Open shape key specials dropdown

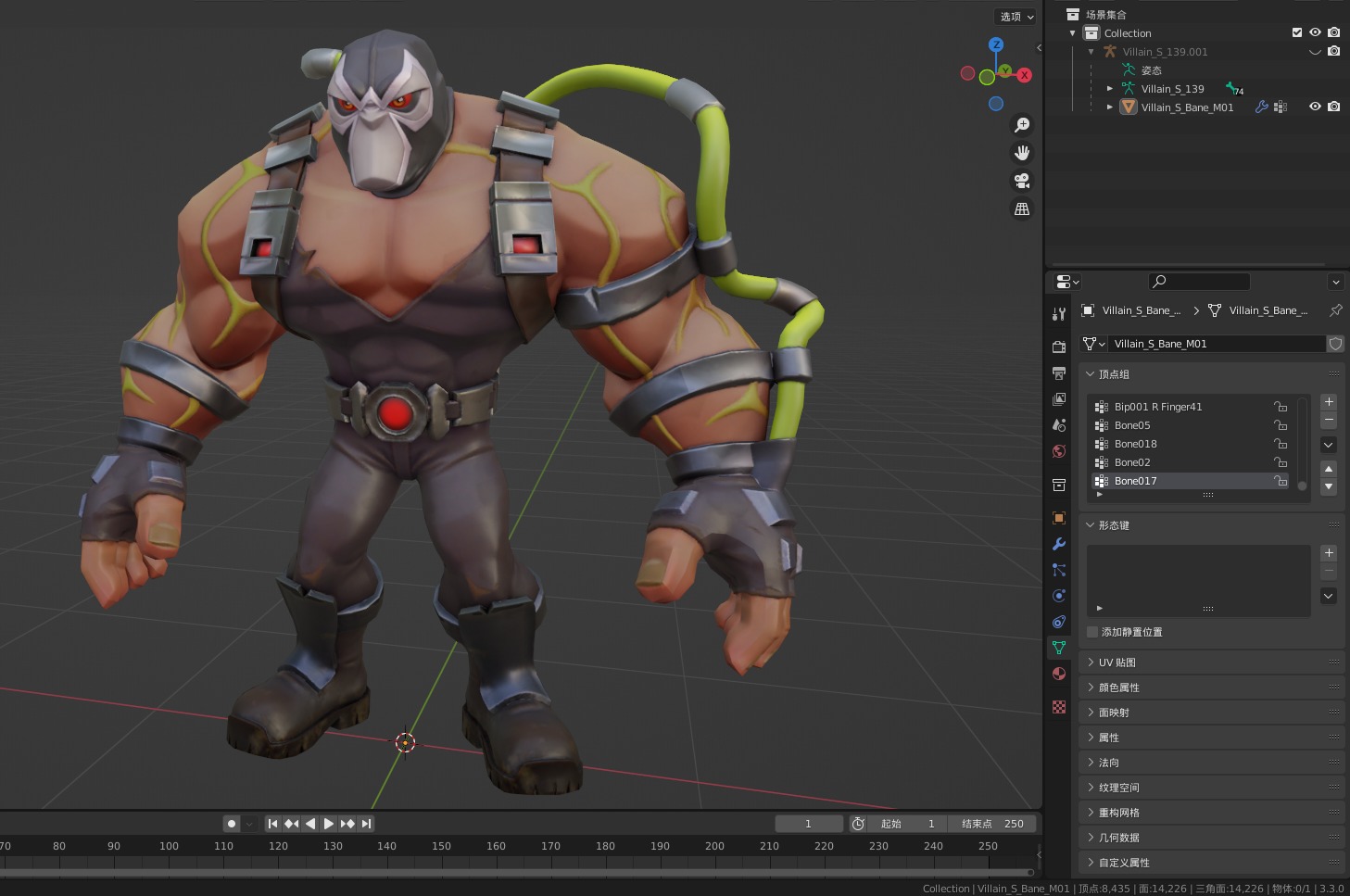point(1329,596)
